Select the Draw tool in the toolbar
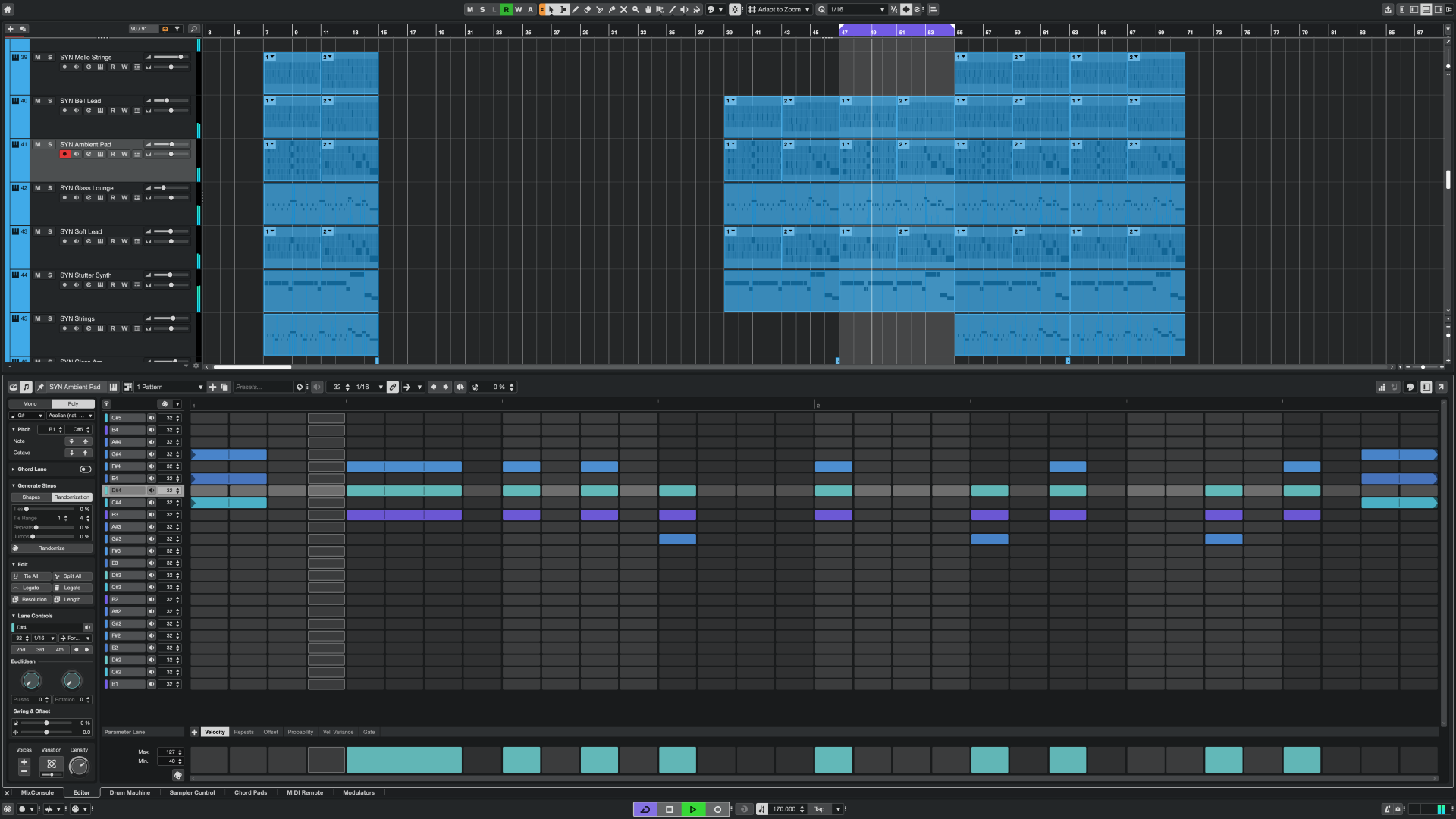The image size is (1456, 819). coord(576,9)
